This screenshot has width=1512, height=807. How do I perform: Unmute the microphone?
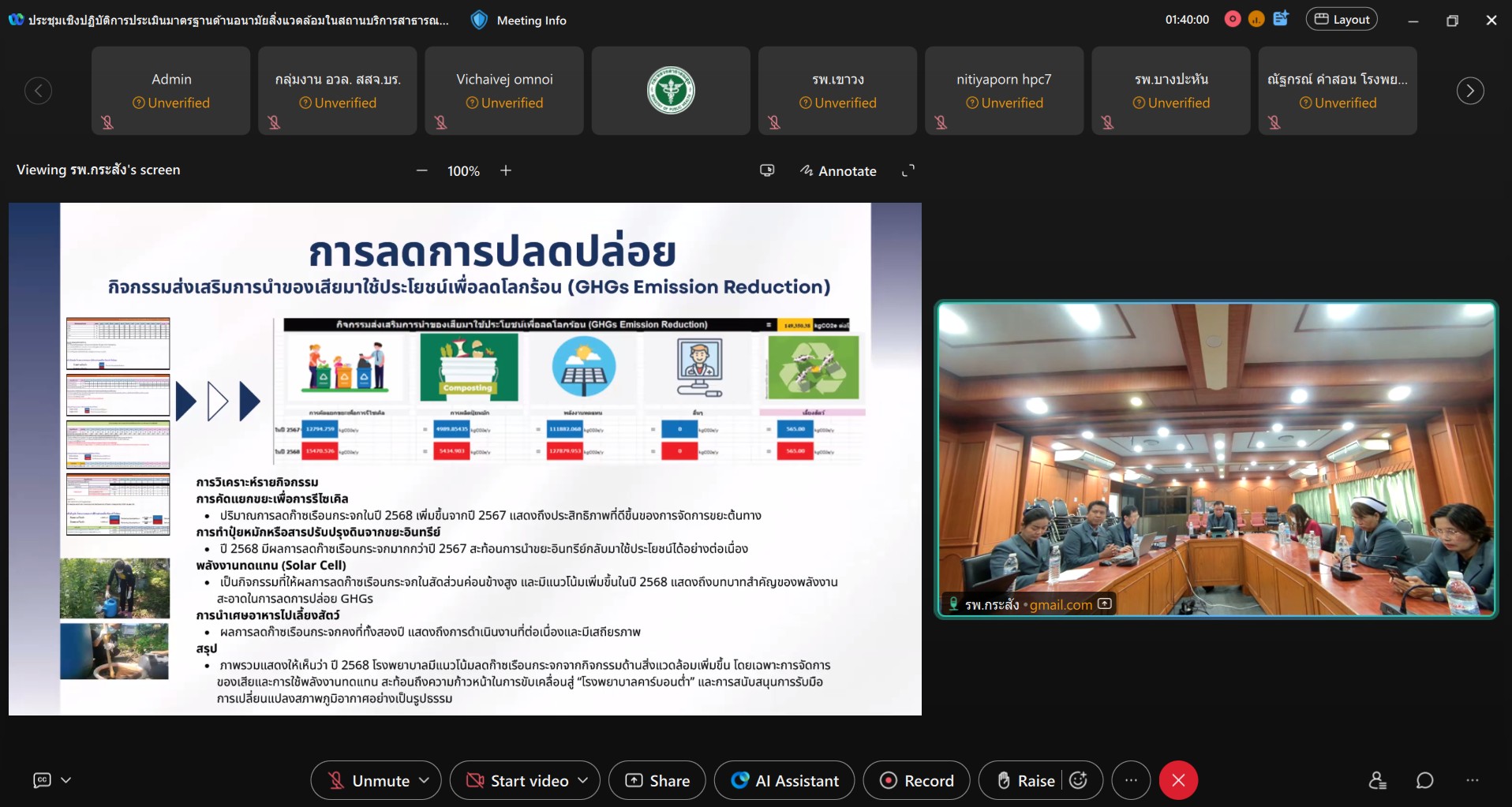coord(367,780)
